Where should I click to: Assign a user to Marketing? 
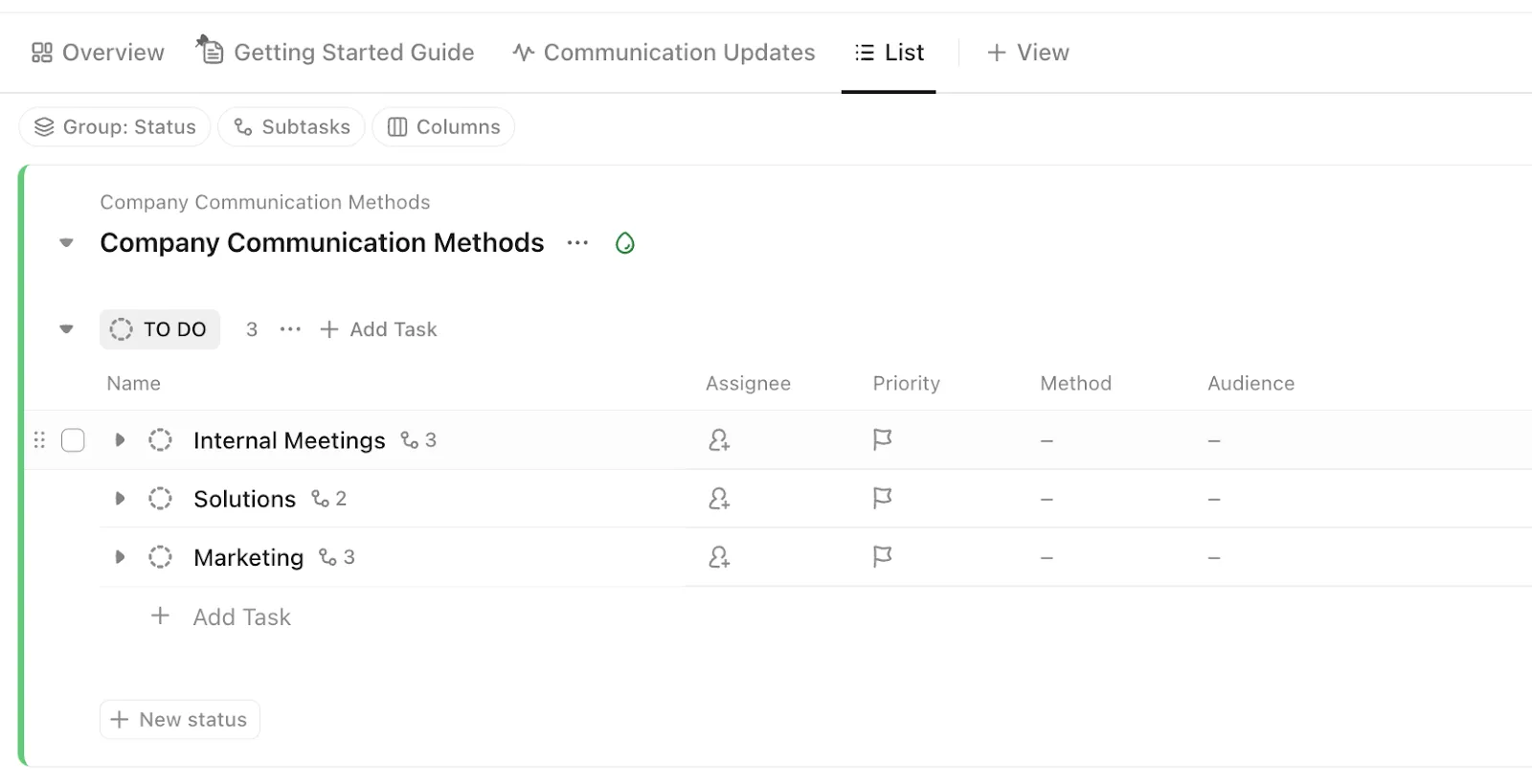coord(719,557)
